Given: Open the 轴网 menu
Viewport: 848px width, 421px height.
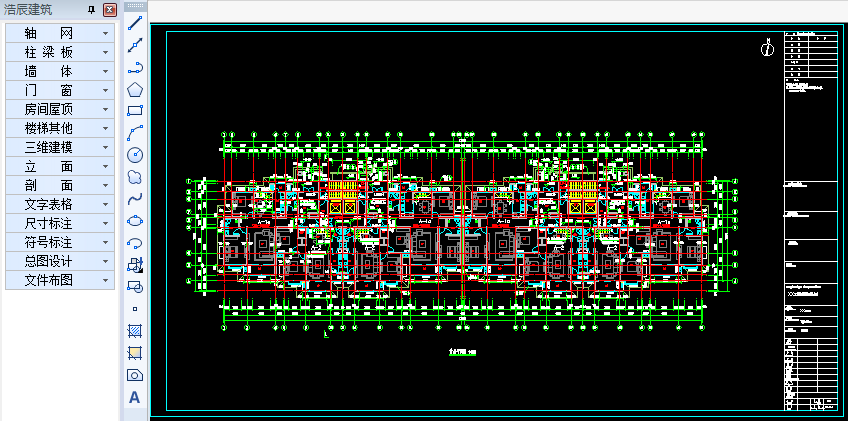Looking at the screenshot, I should [x=60, y=33].
